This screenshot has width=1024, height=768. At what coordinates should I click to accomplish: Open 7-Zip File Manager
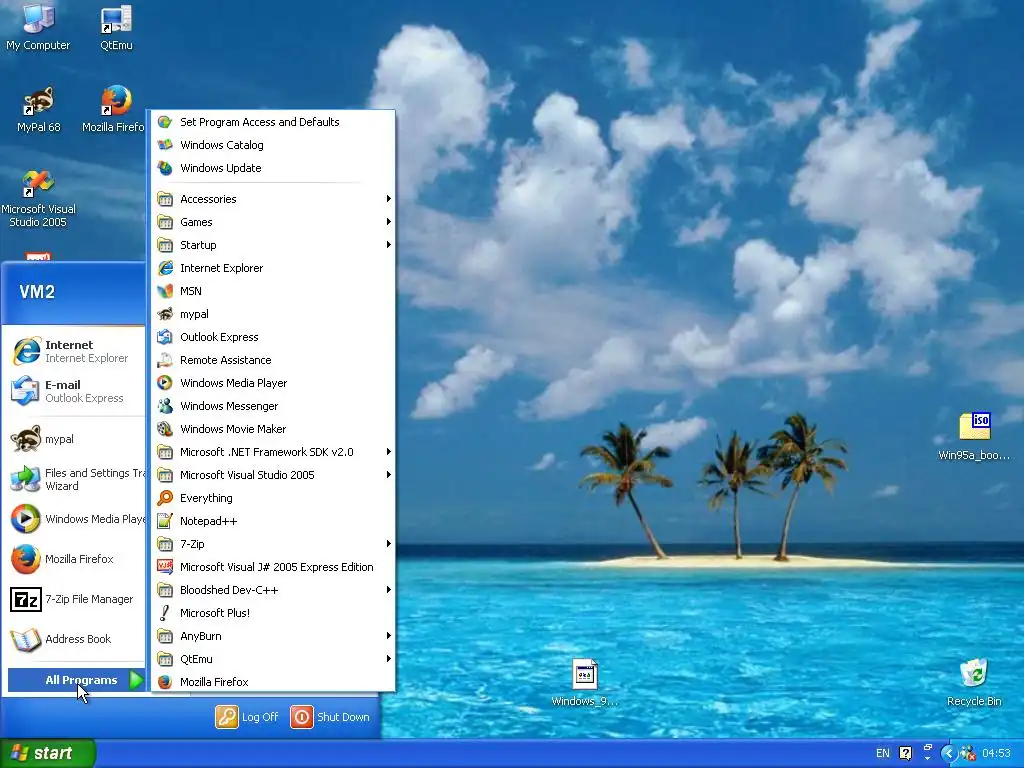(74, 599)
